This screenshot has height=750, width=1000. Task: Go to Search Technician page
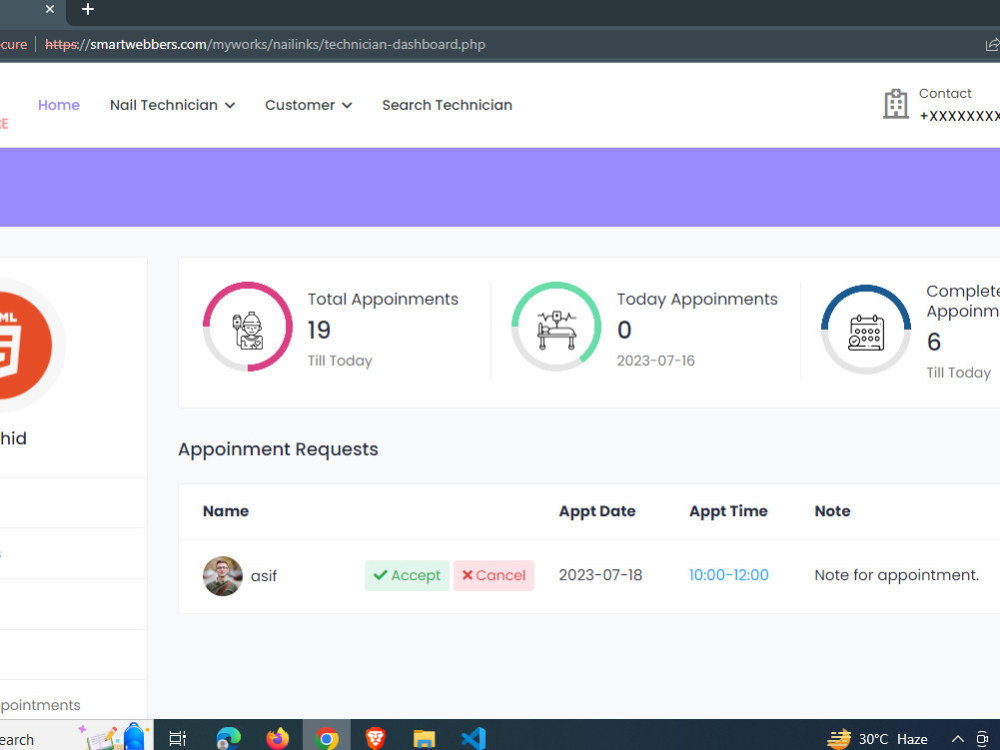[447, 105]
